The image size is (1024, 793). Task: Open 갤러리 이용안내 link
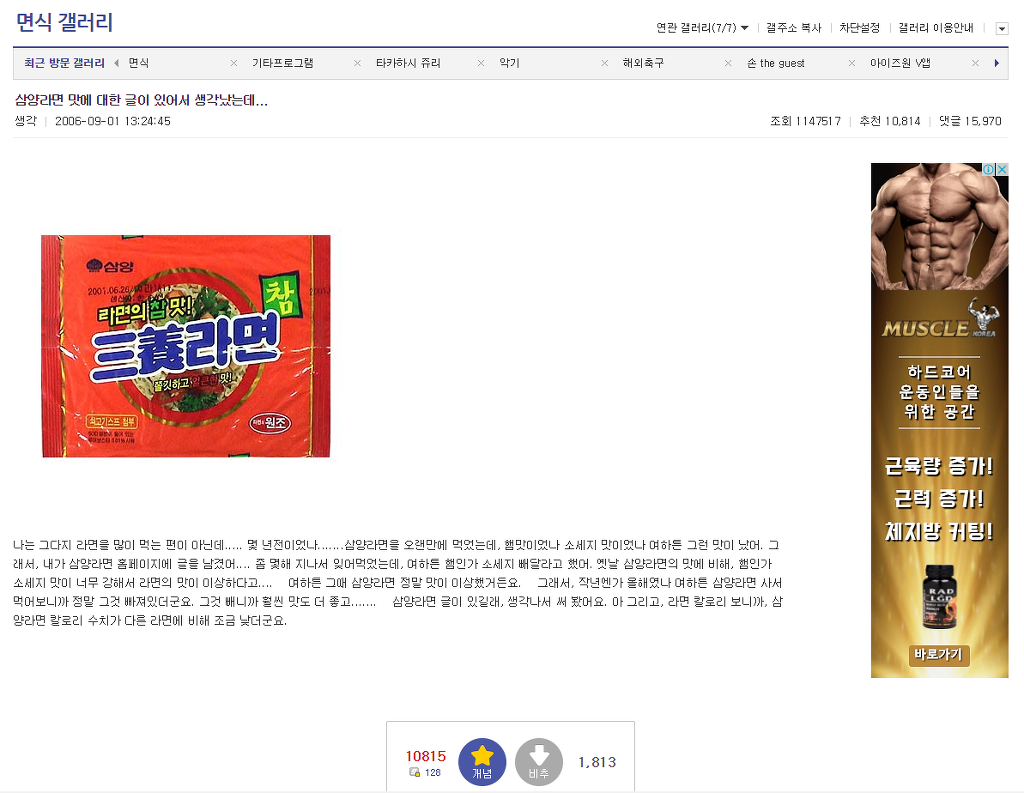click(x=936, y=27)
